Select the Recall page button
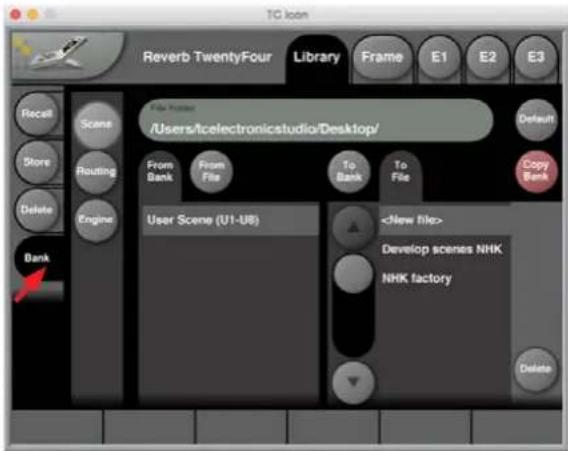 (x=37, y=114)
